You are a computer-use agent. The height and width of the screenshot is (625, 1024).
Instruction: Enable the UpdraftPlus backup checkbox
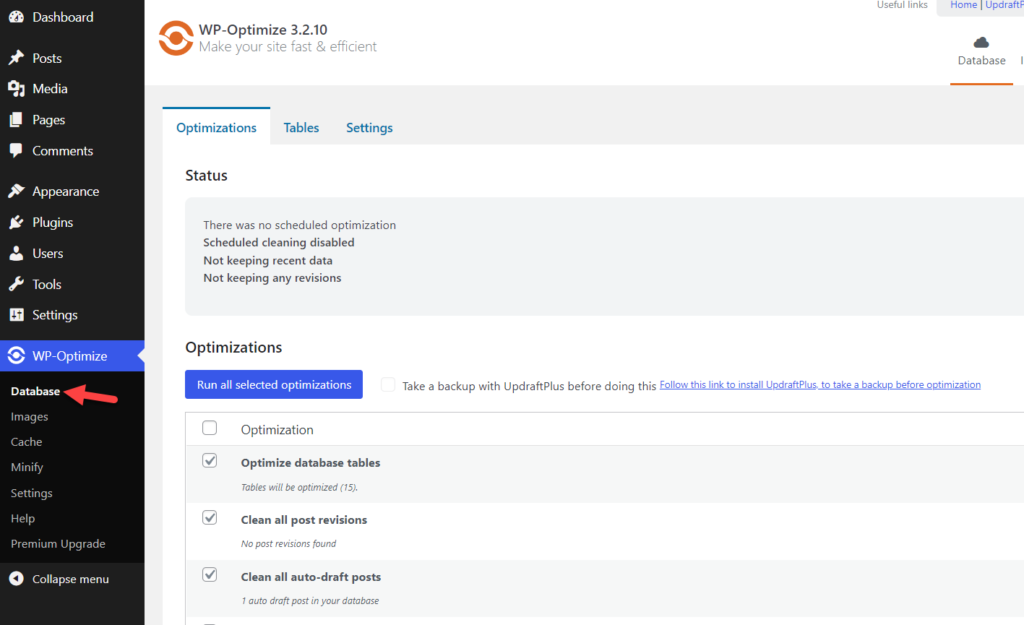388,385
